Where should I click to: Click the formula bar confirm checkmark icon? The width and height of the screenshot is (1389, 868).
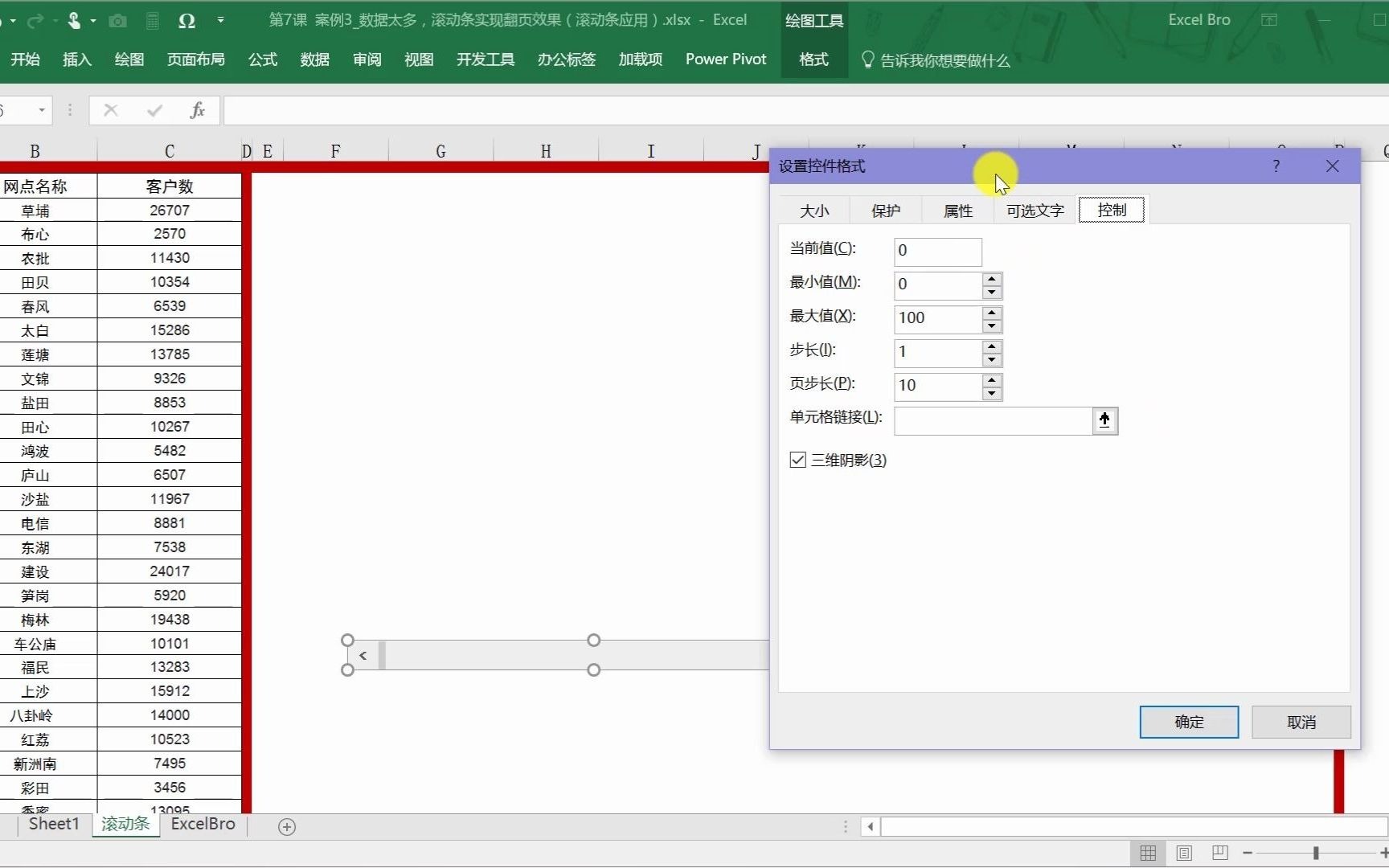click(x=154, y=110)
